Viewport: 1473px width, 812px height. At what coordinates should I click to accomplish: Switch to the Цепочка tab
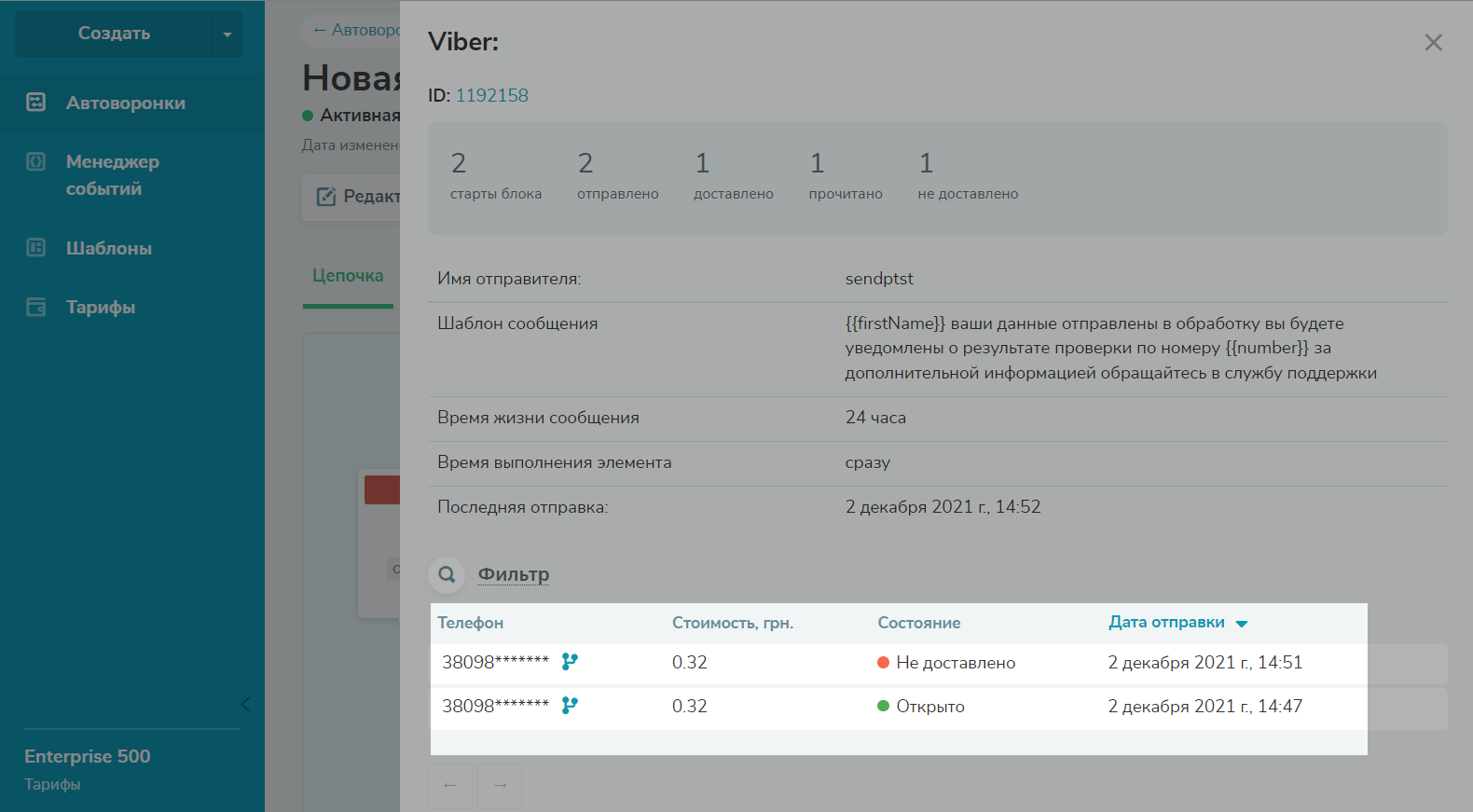[x=348, y=276]
